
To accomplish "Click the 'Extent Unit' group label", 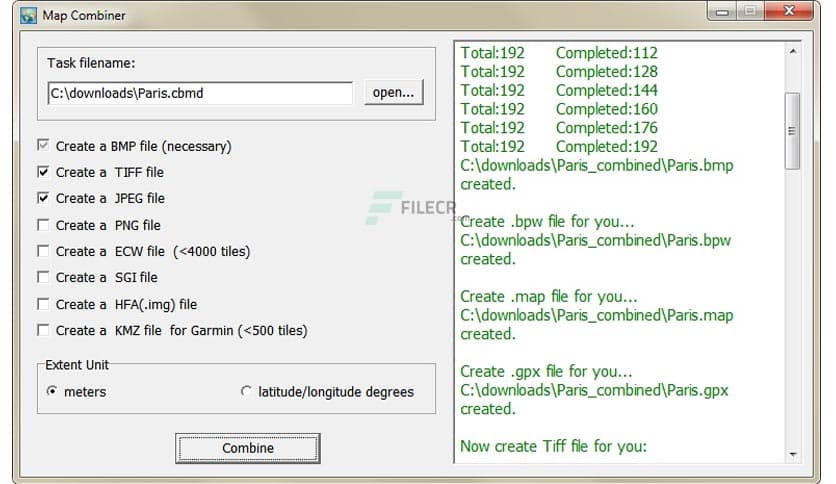I will [x=77, y=365].
